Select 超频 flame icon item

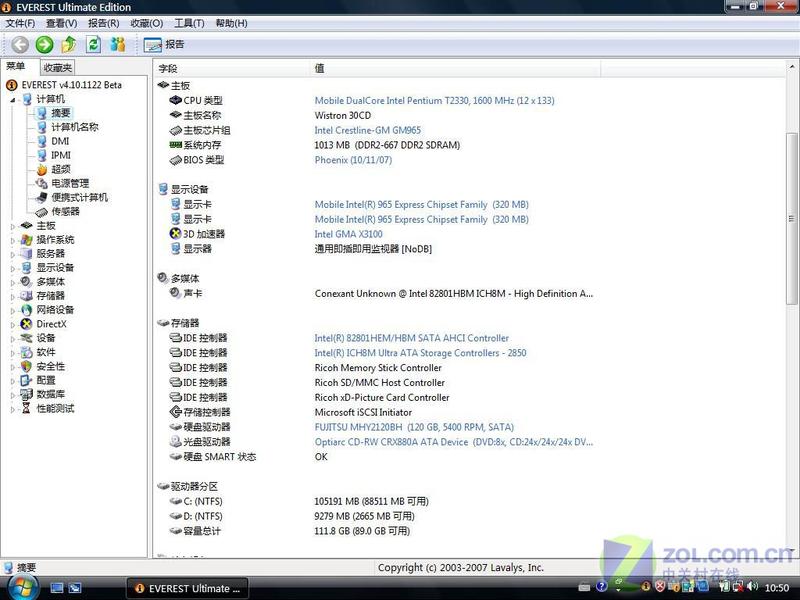(42, 169)
